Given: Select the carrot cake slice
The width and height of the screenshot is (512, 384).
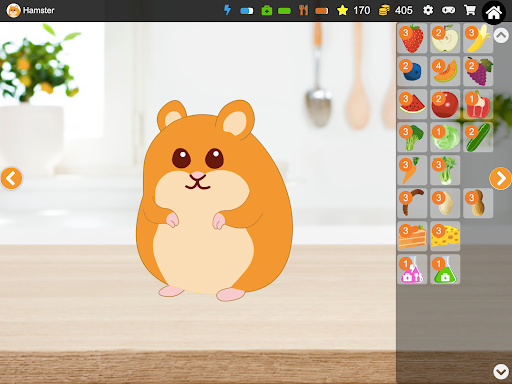Looking at the screenshot, I should [412, 236].
